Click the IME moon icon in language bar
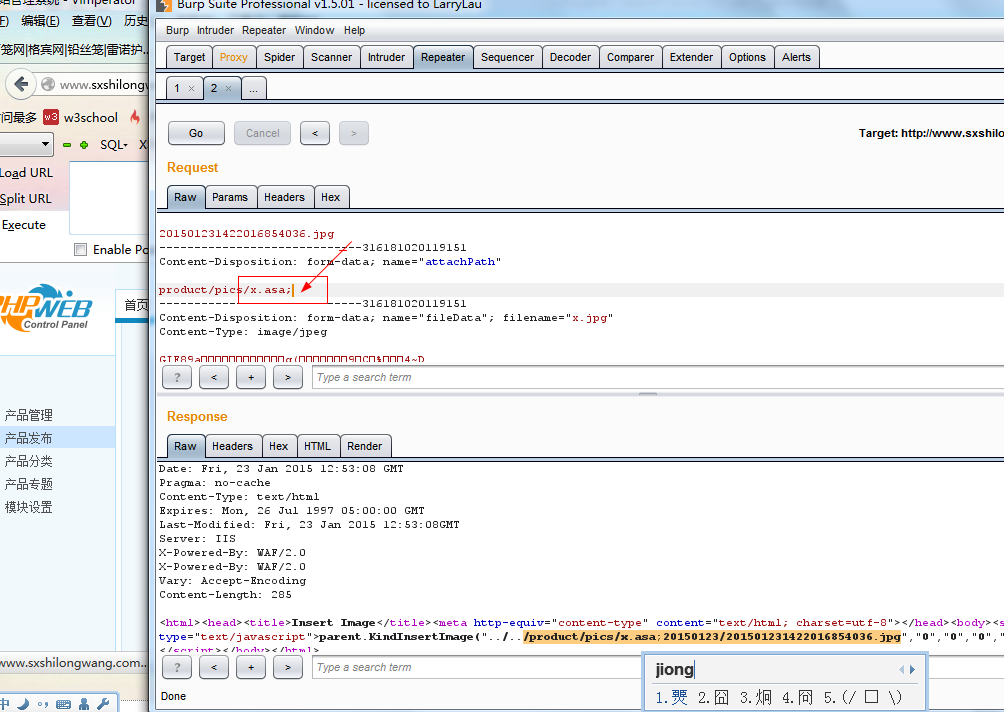Viewport: 1004px width, 712px height. click(23, 704)
